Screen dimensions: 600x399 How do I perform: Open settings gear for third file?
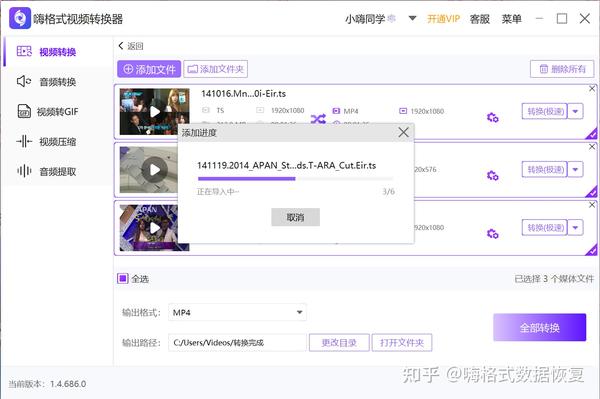pos(492,233)
